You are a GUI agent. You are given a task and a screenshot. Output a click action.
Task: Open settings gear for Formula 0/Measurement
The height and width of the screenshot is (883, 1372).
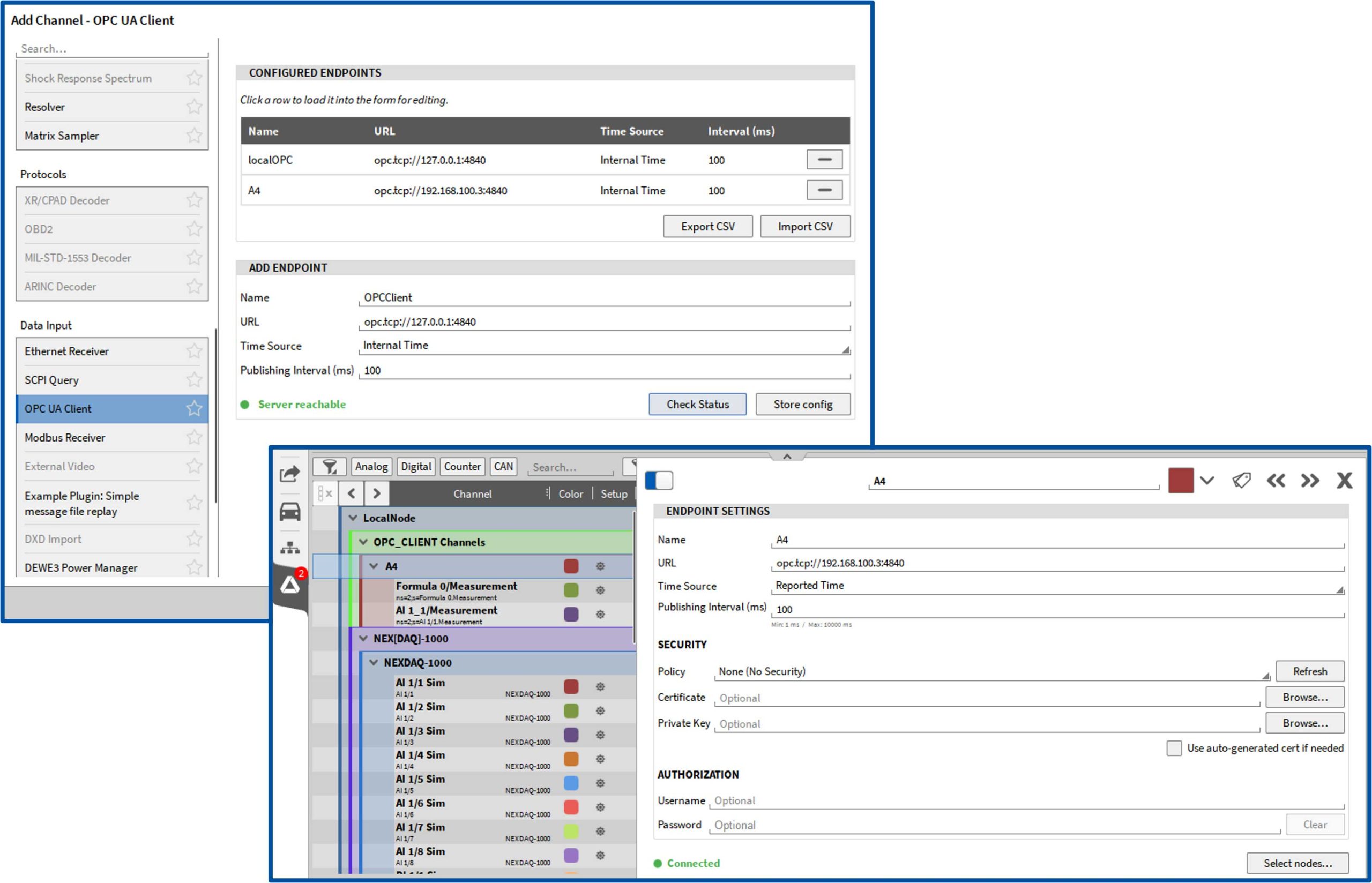(x=600, y=590)
